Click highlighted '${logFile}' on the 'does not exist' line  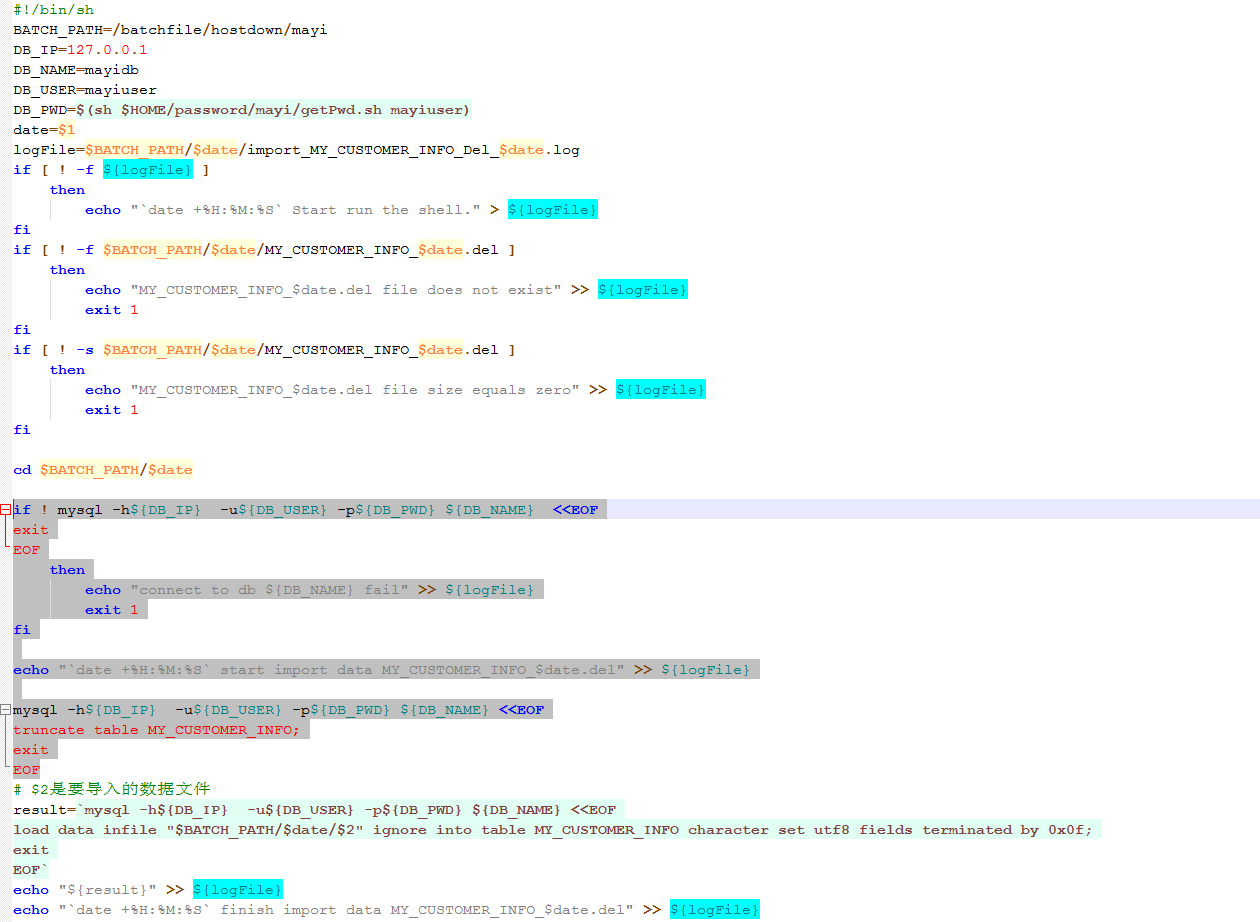coord(642,290)
